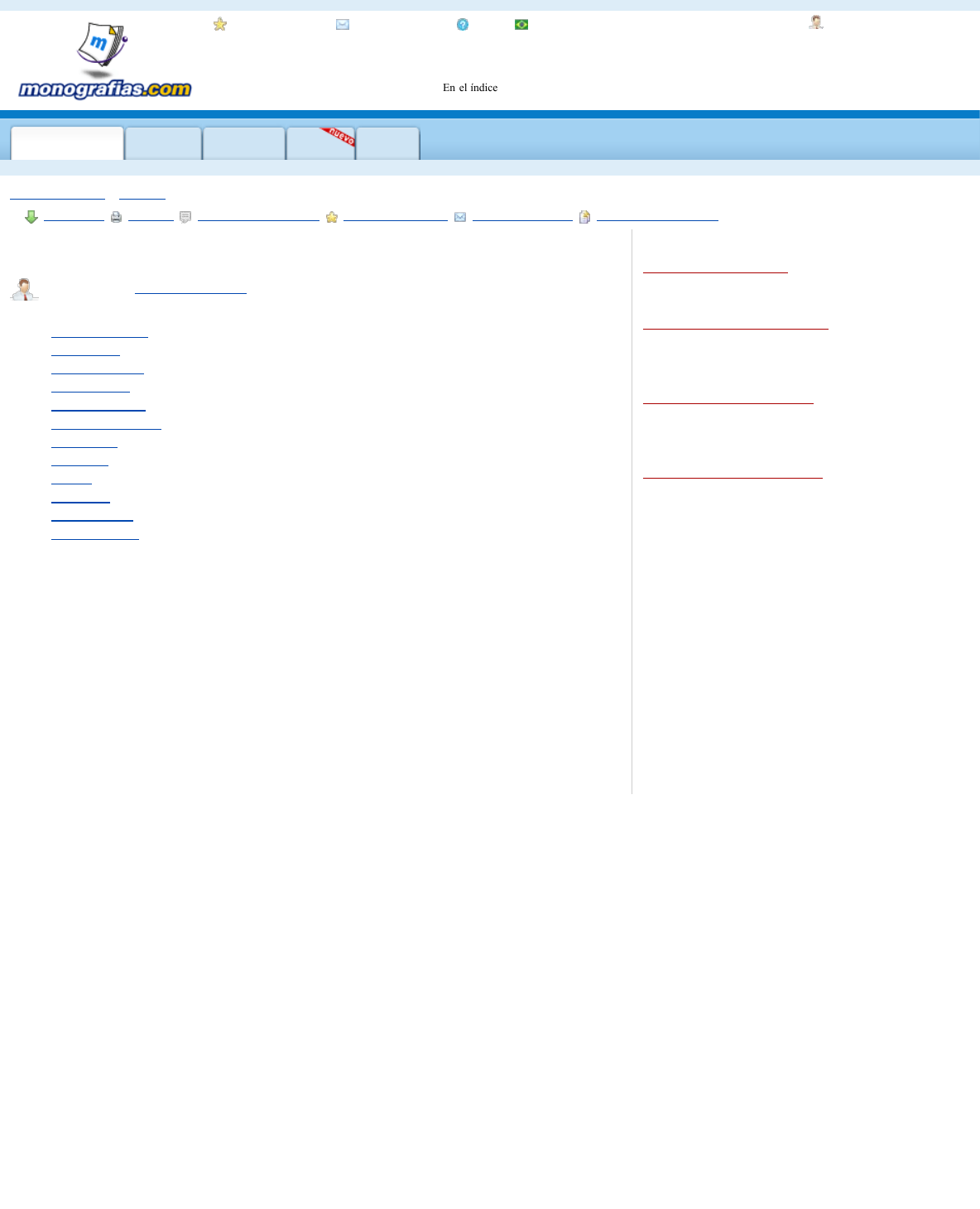
Task: Click the link beside the author avatar
Action: 190,289
